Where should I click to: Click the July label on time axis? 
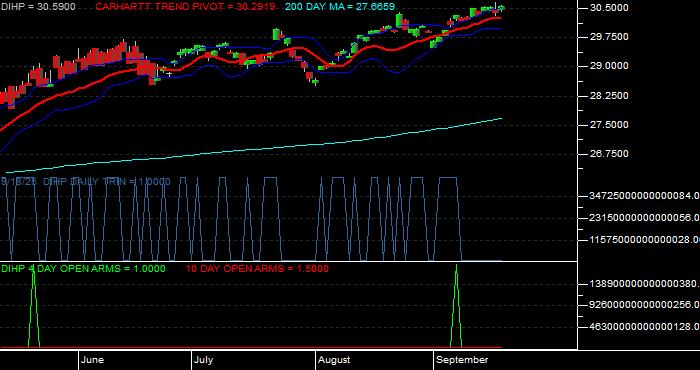pos(204,360)
